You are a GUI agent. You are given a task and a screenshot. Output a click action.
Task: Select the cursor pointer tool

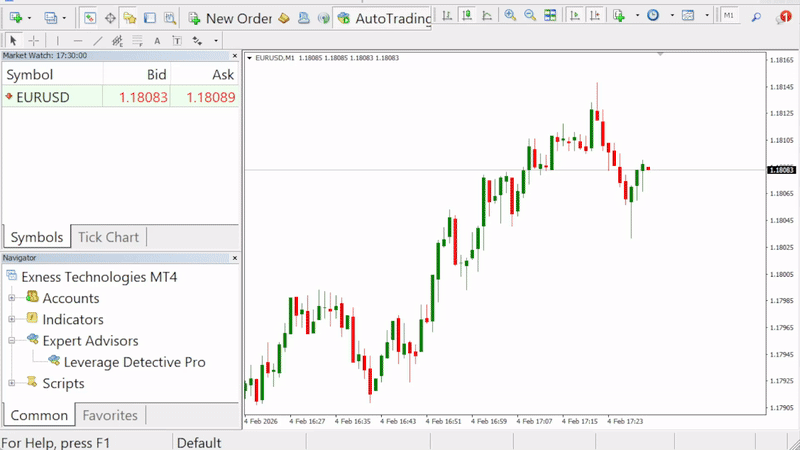13,40
